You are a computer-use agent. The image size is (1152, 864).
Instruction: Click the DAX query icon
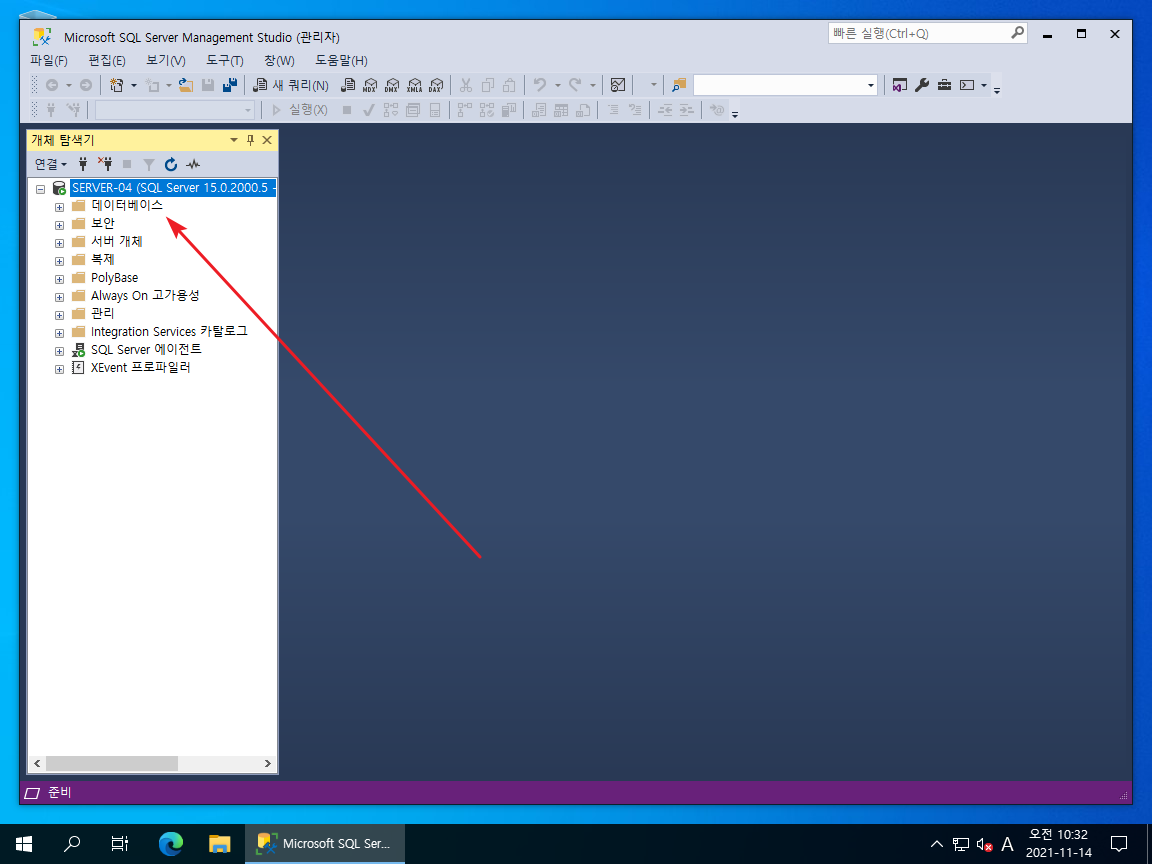pos(436,85)
